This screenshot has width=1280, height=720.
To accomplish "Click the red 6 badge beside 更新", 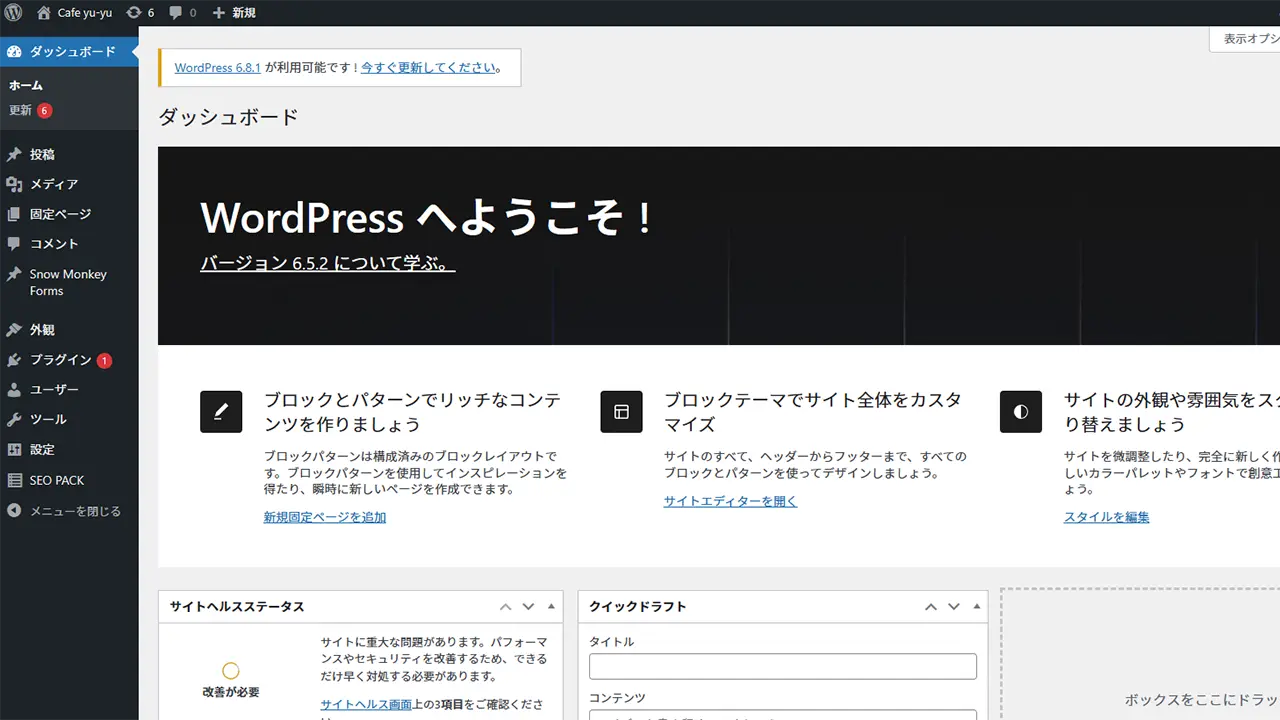I will (x=45, y=110).
